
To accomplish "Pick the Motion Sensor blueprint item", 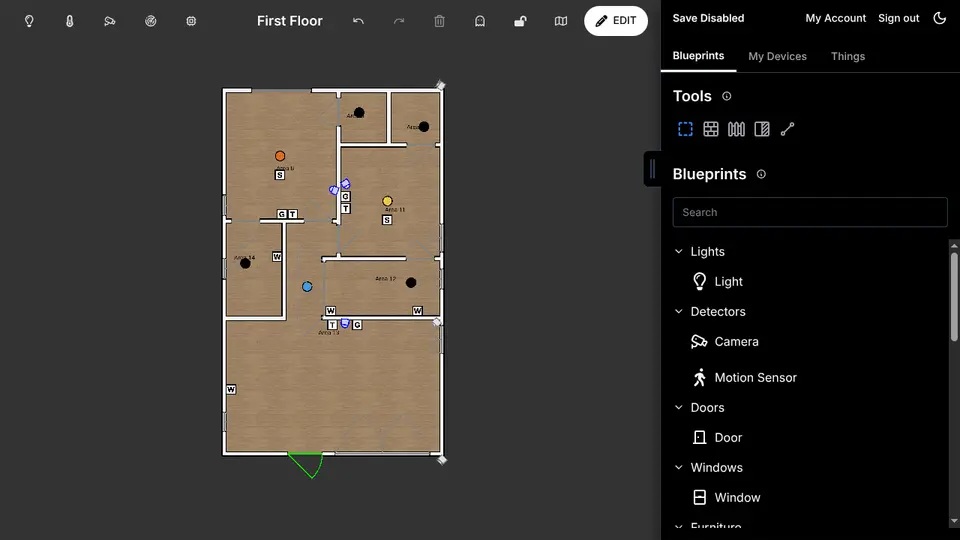I will click(756, 378).
